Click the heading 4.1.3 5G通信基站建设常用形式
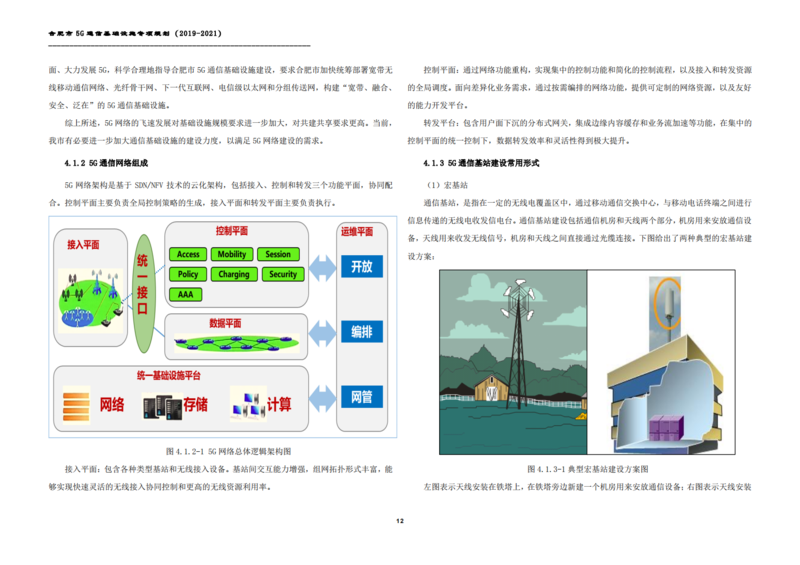Screen dimensions: 800x565 point(481,163)
